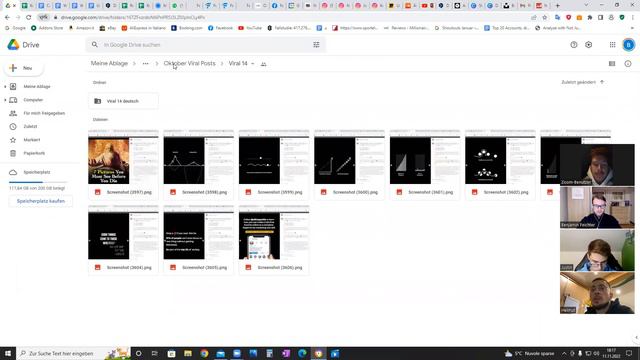Reverse sort direction arrow next to Zuletzt geändert
640x360 pixels.
[x=602, y=82]
